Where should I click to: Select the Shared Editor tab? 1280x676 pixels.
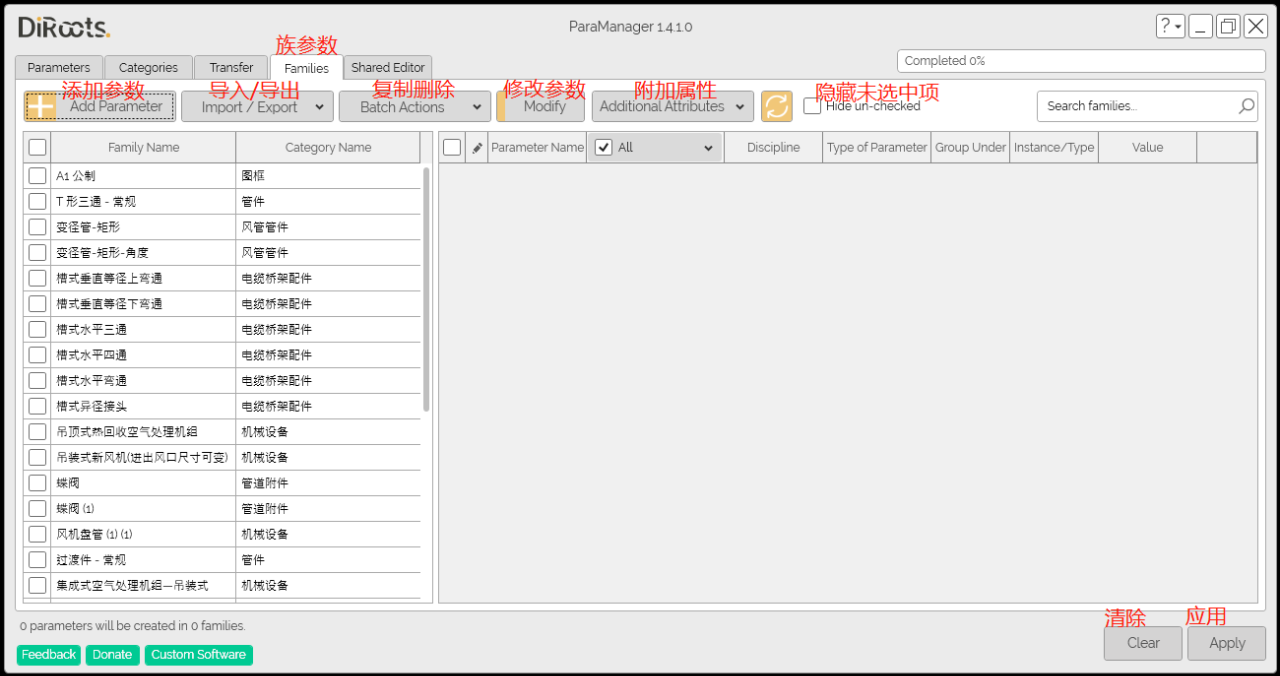(388, 68)
